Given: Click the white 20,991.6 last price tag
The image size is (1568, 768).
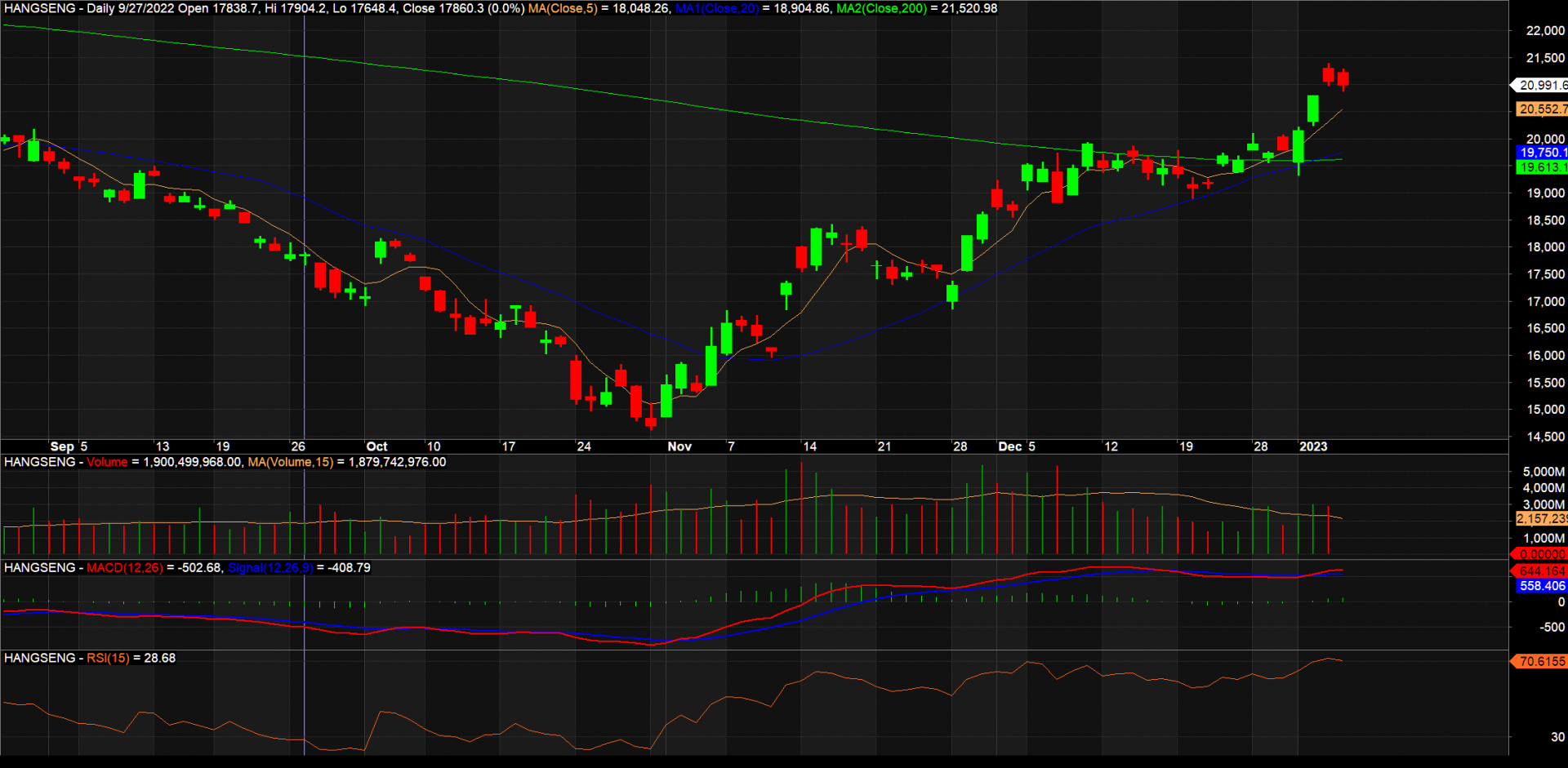Looking at the screenshot, I should (1541, 85).
